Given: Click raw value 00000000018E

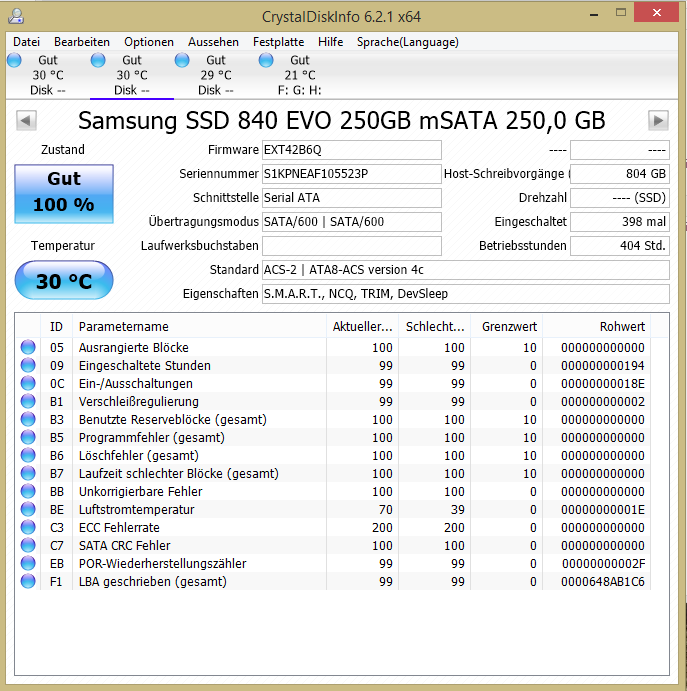Looking at the screenshot, I should tap(603, 383).
